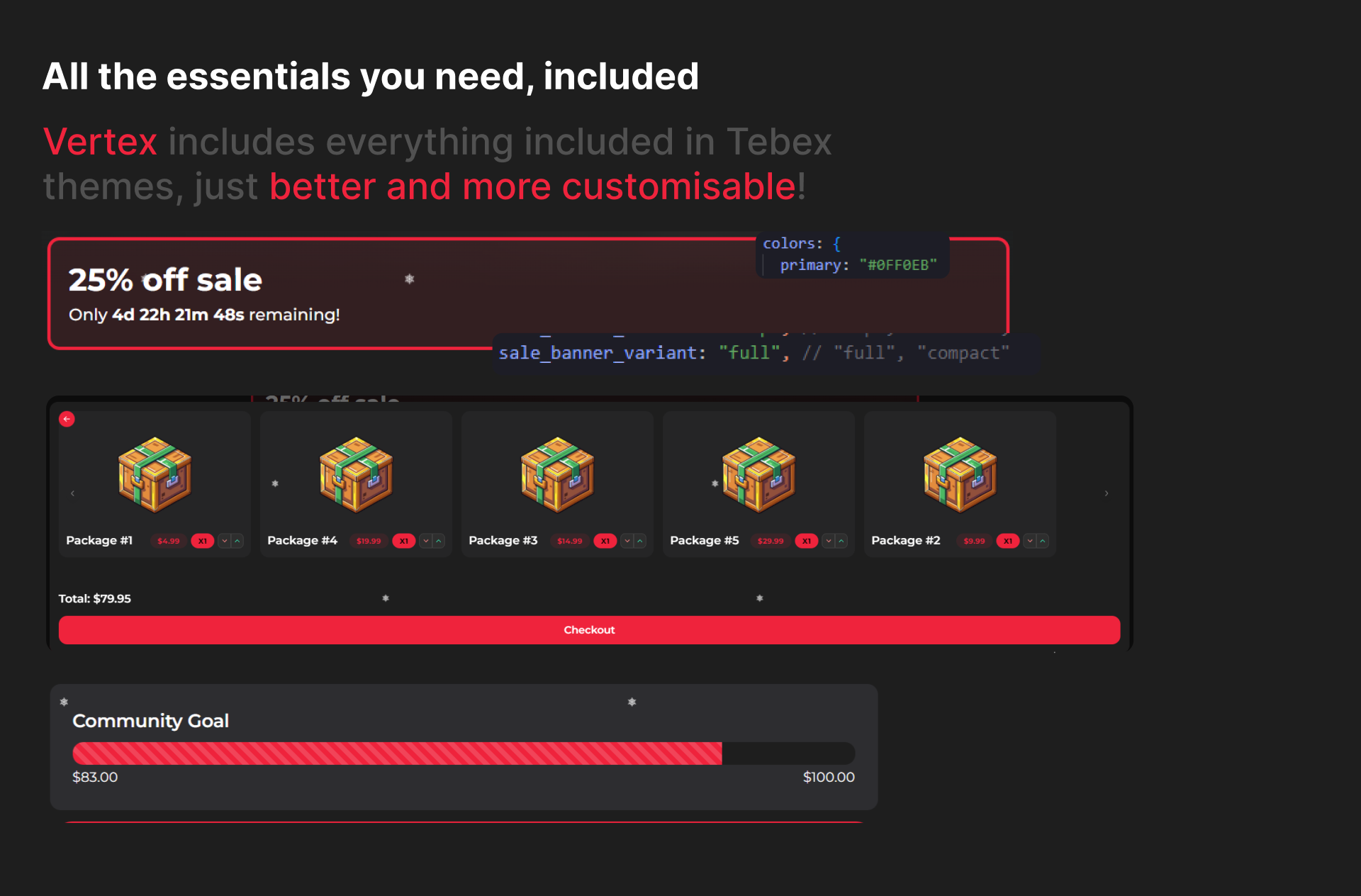Viewport: 1361px width, 896px height.
Task: Click the red back arrow button
Action: [x=67, y=419]
